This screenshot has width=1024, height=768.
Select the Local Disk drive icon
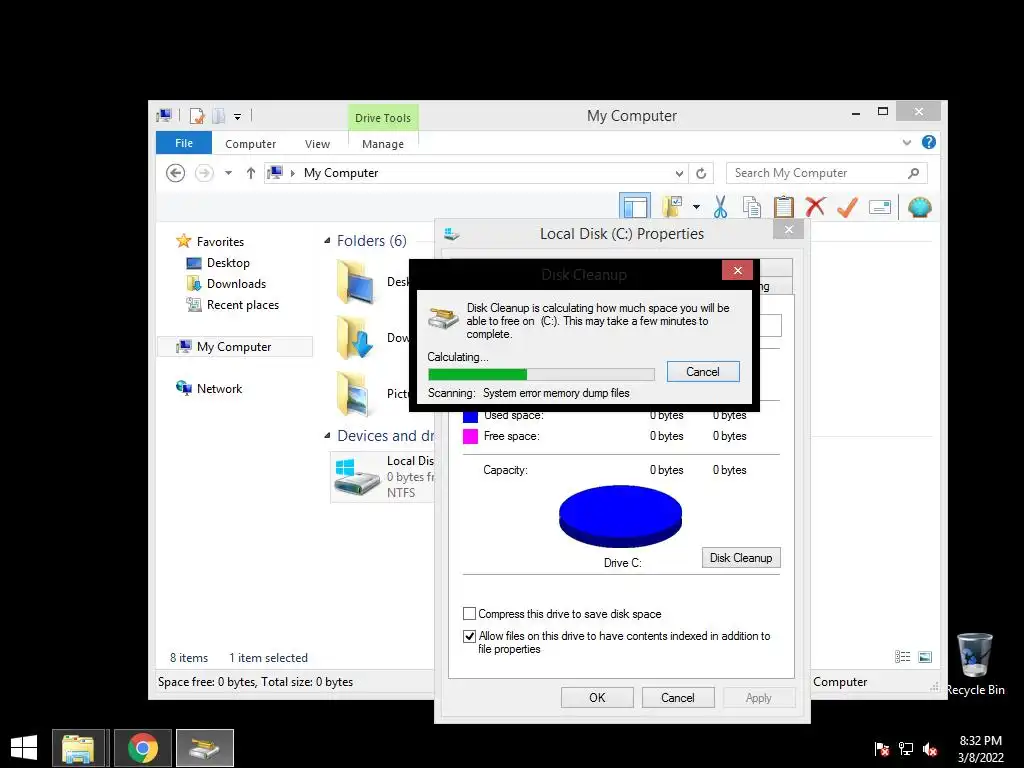point(357,476)
